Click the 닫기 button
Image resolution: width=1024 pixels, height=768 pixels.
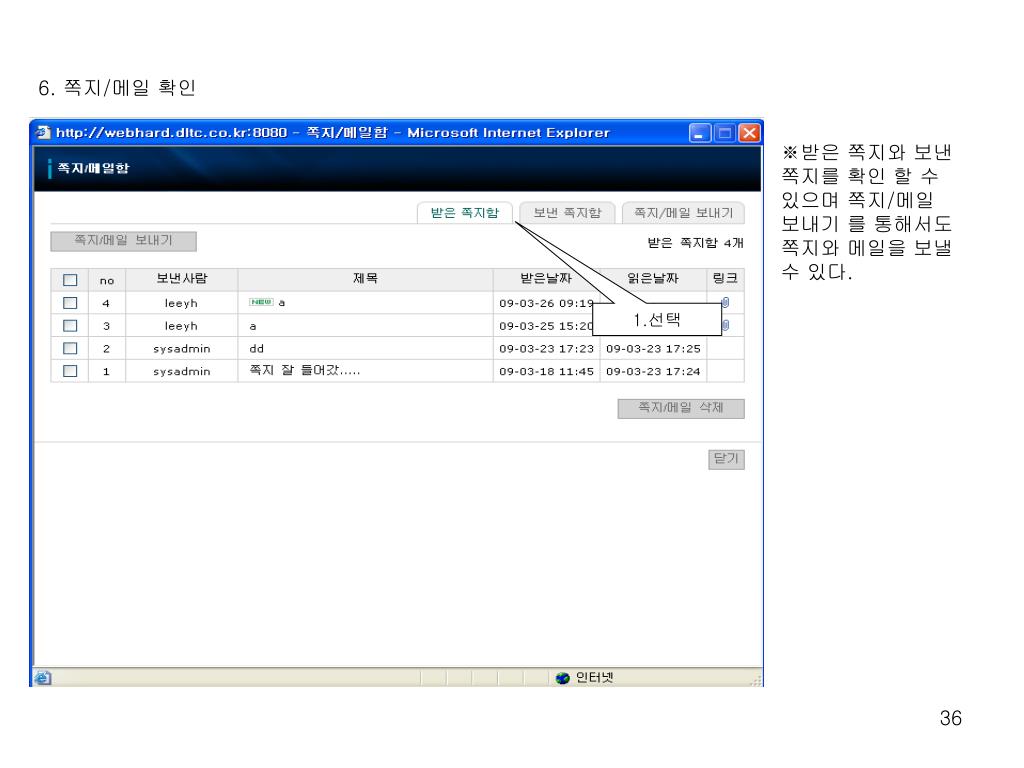point(726,459)
